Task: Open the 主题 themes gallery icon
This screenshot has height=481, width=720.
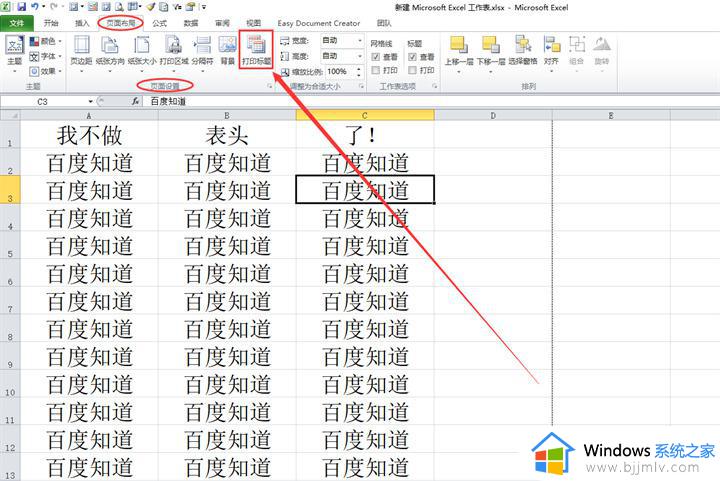Action: coord(14,45)
